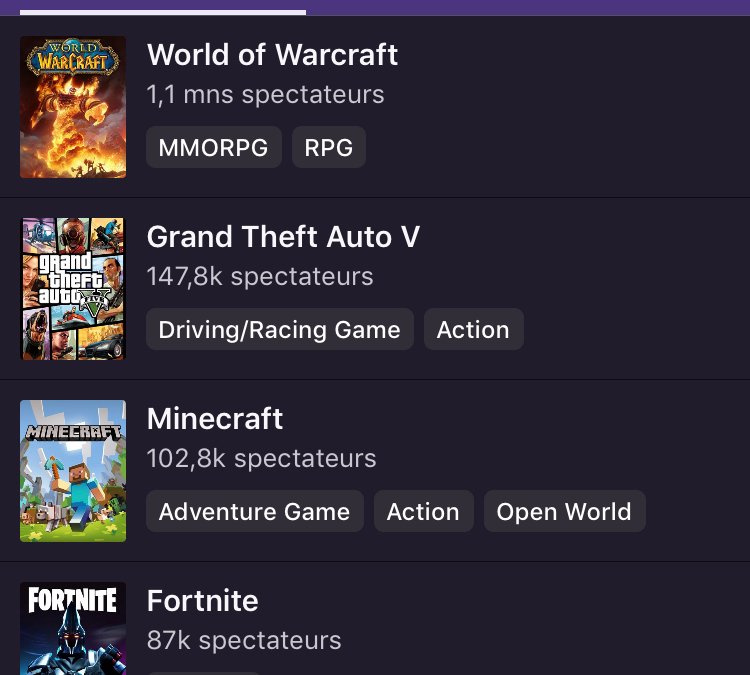The image size is (750, 675).
Task: Open the Fortnite cover art
Action: pos(73,628)
